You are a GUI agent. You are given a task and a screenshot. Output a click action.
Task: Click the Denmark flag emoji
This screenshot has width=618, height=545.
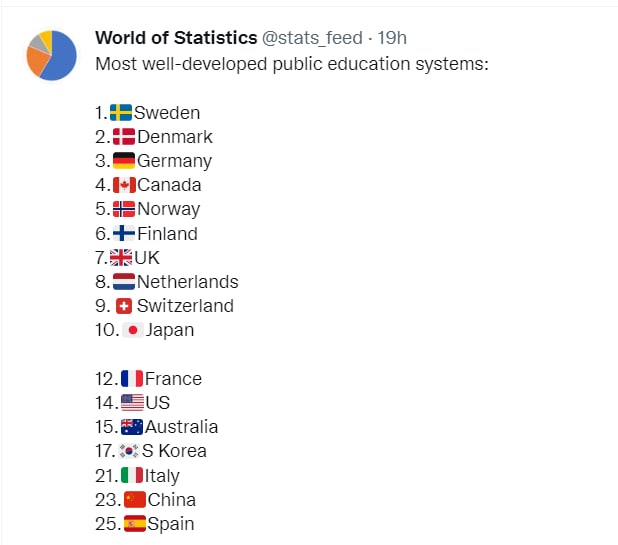coord(124,137)
